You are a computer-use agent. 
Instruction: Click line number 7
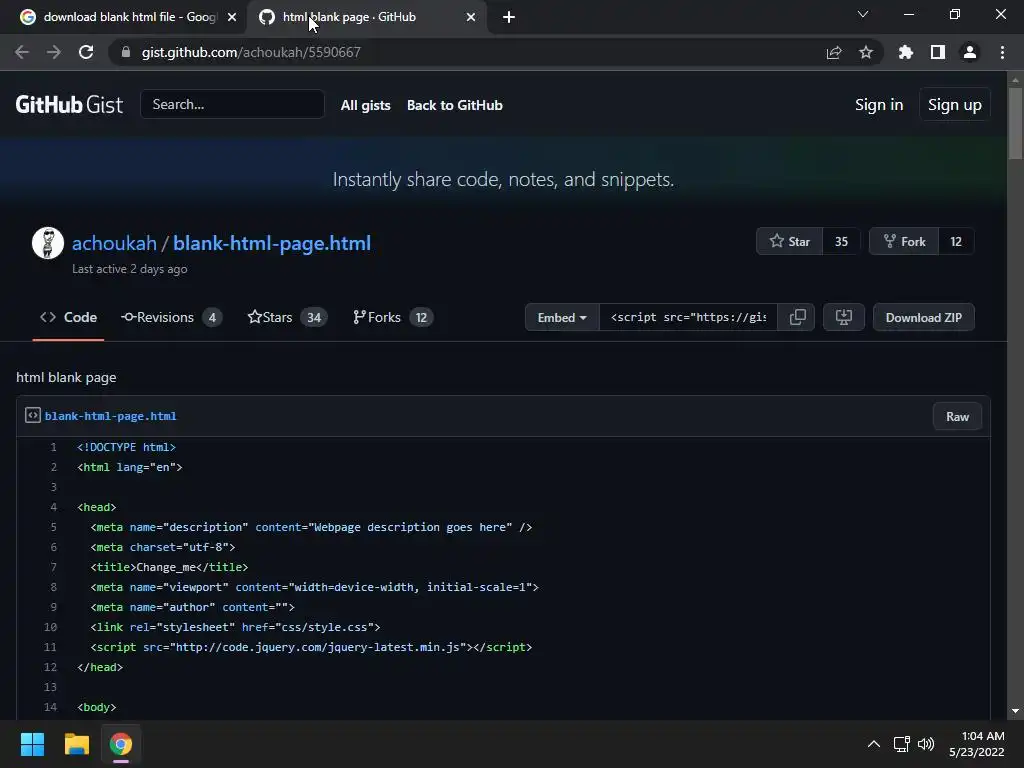[54, 568]
